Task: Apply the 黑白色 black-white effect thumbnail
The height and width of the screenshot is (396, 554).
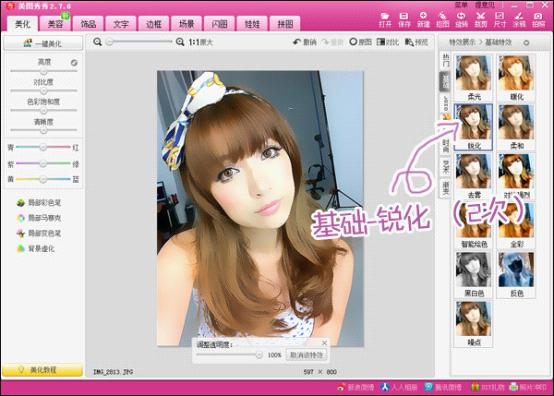Action: [x=473, y=275]
